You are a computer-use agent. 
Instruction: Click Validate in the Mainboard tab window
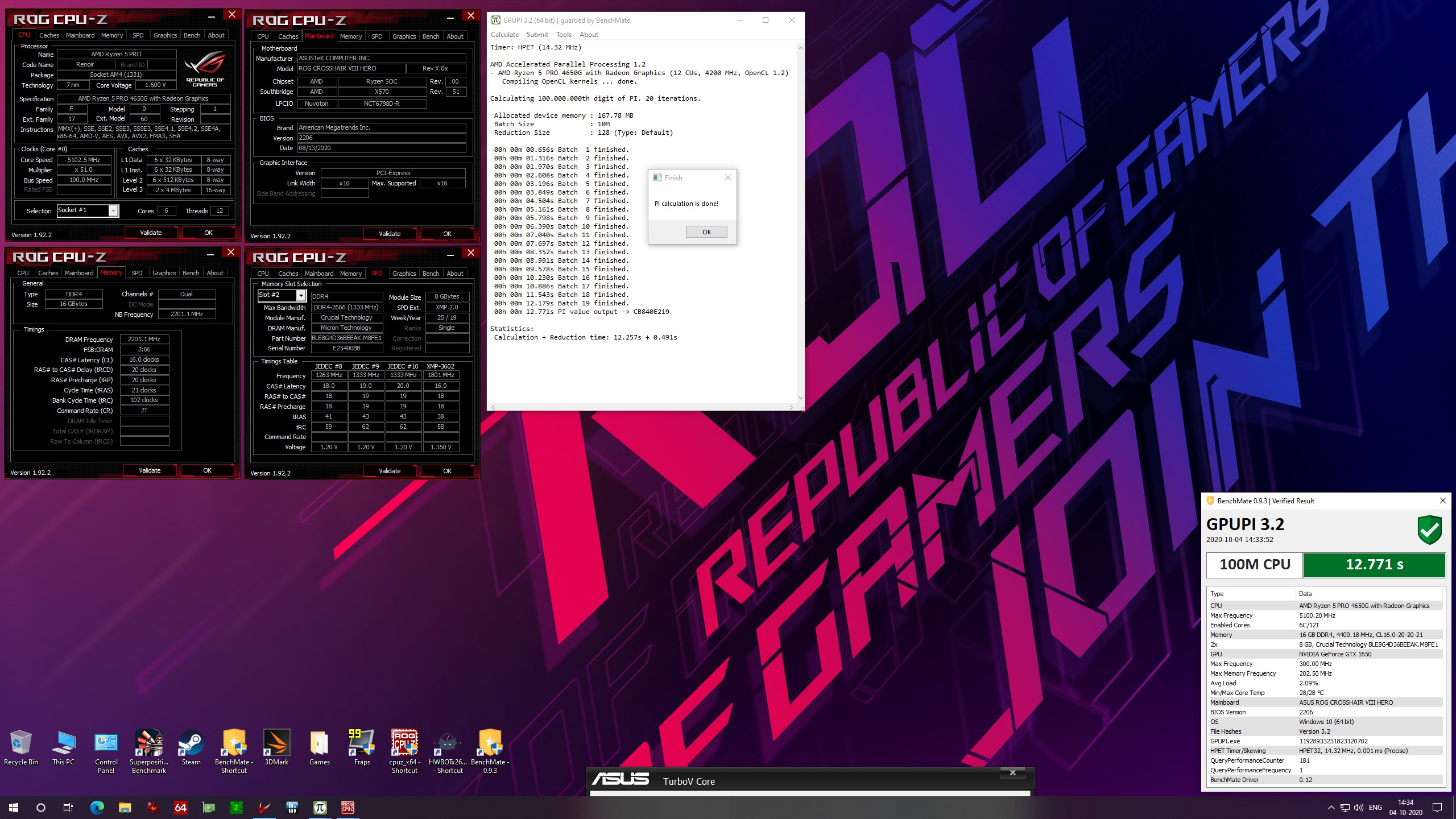(390, 234)
